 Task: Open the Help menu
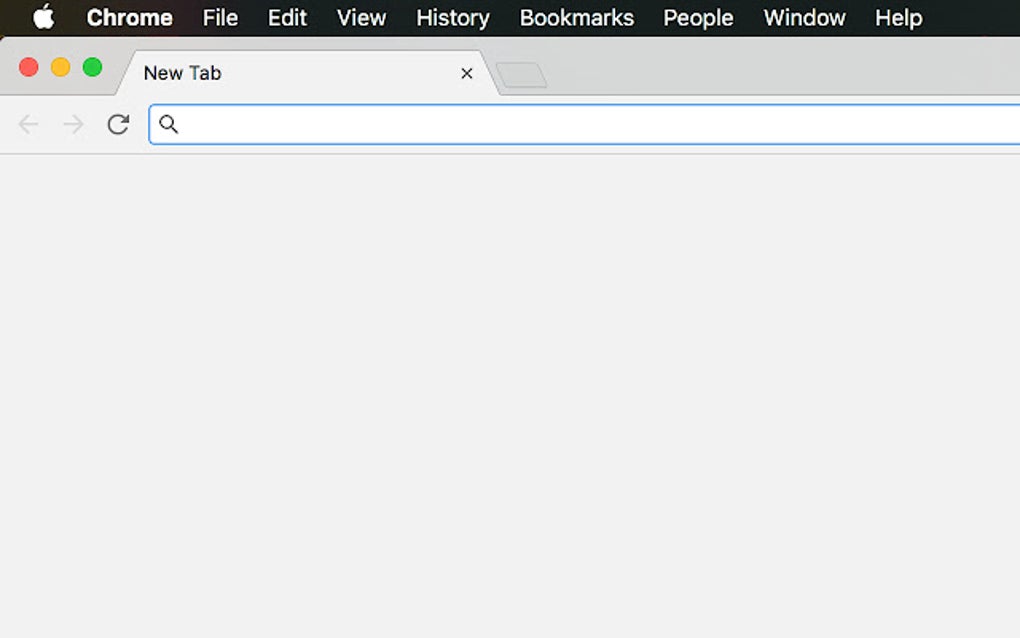pos(897,17)
